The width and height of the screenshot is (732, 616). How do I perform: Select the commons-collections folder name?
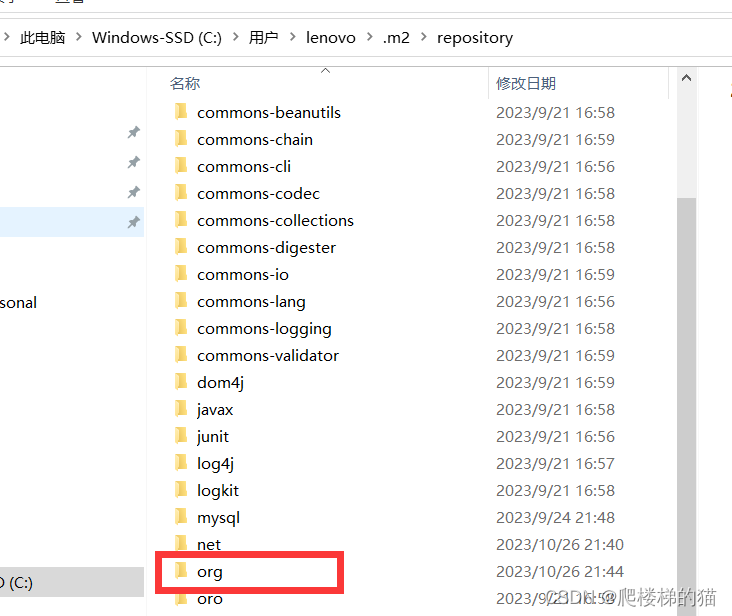[275, 221]
